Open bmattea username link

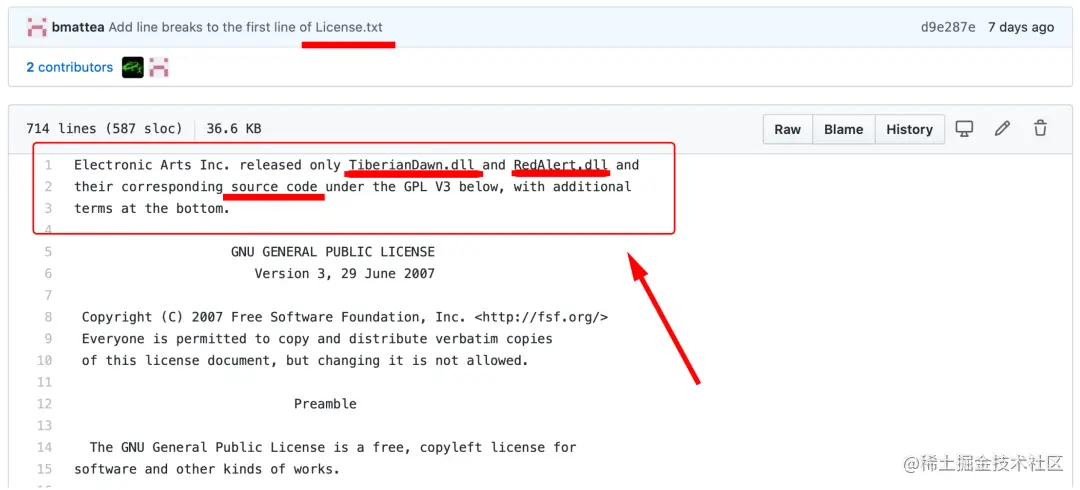click(78, 28)
